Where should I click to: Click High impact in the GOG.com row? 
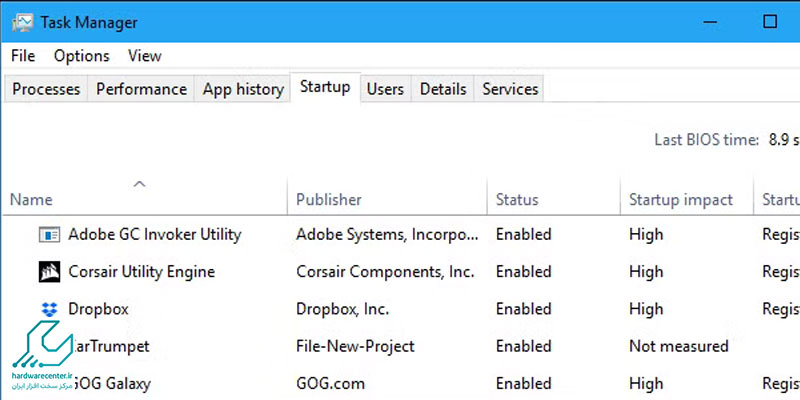tap(646, 384)
